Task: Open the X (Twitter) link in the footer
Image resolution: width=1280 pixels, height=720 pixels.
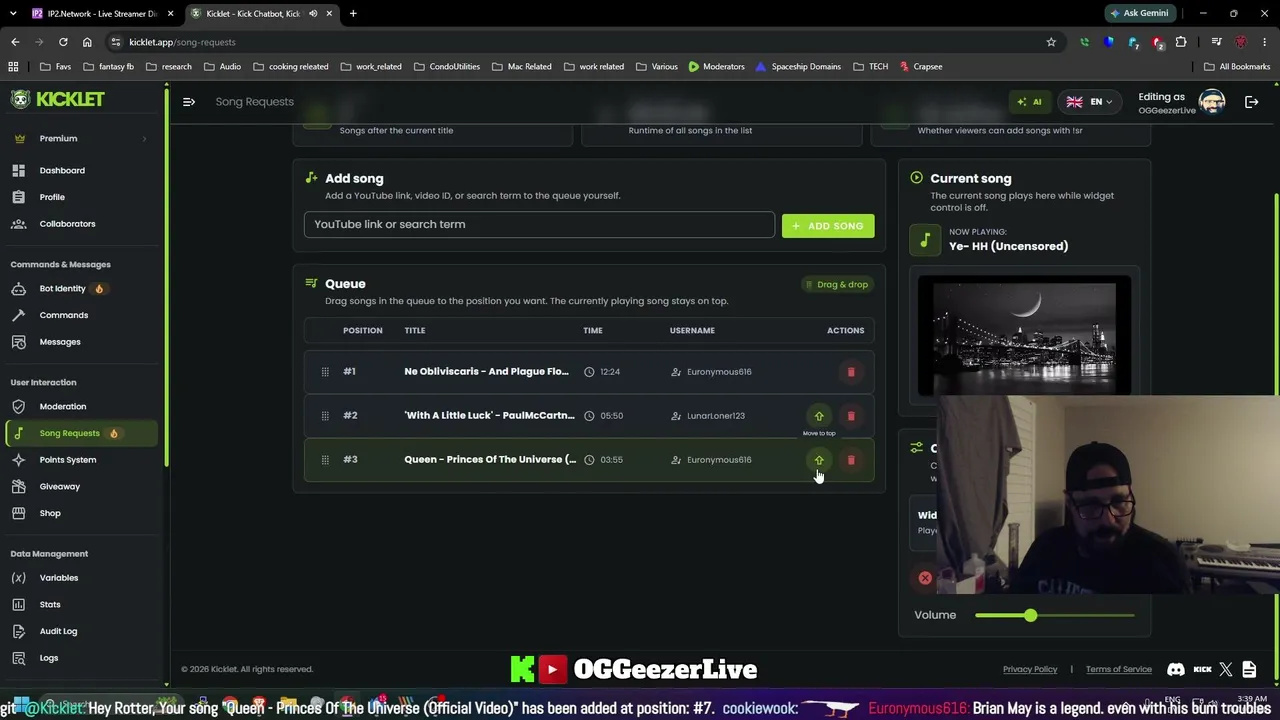Action: tap(1226, 669)
